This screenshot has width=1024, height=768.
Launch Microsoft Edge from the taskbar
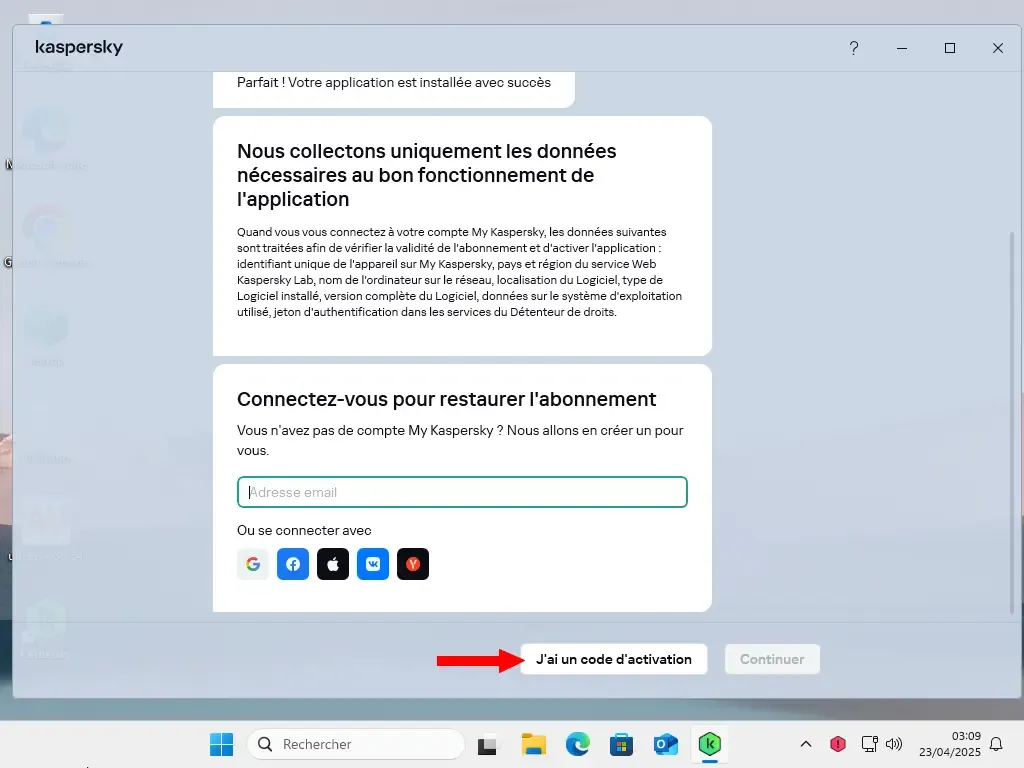pyautogui.click(x=577, y=744)
